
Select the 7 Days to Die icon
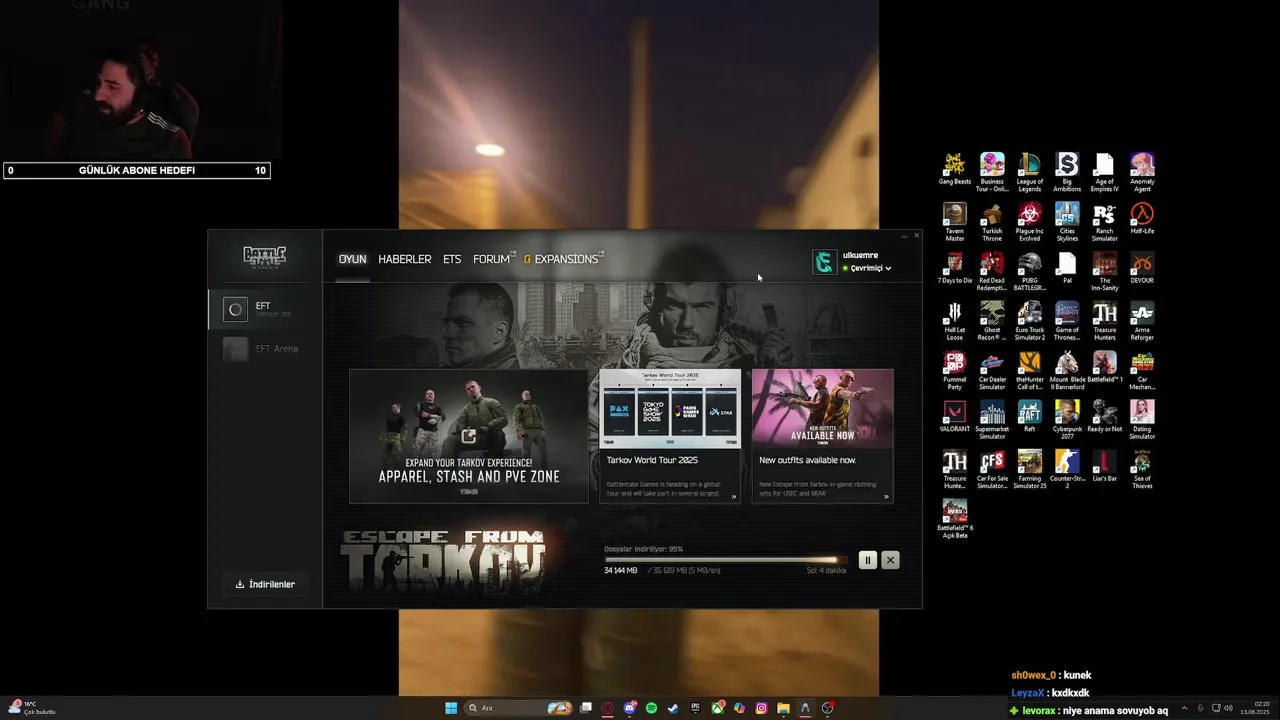coord(955,268)
